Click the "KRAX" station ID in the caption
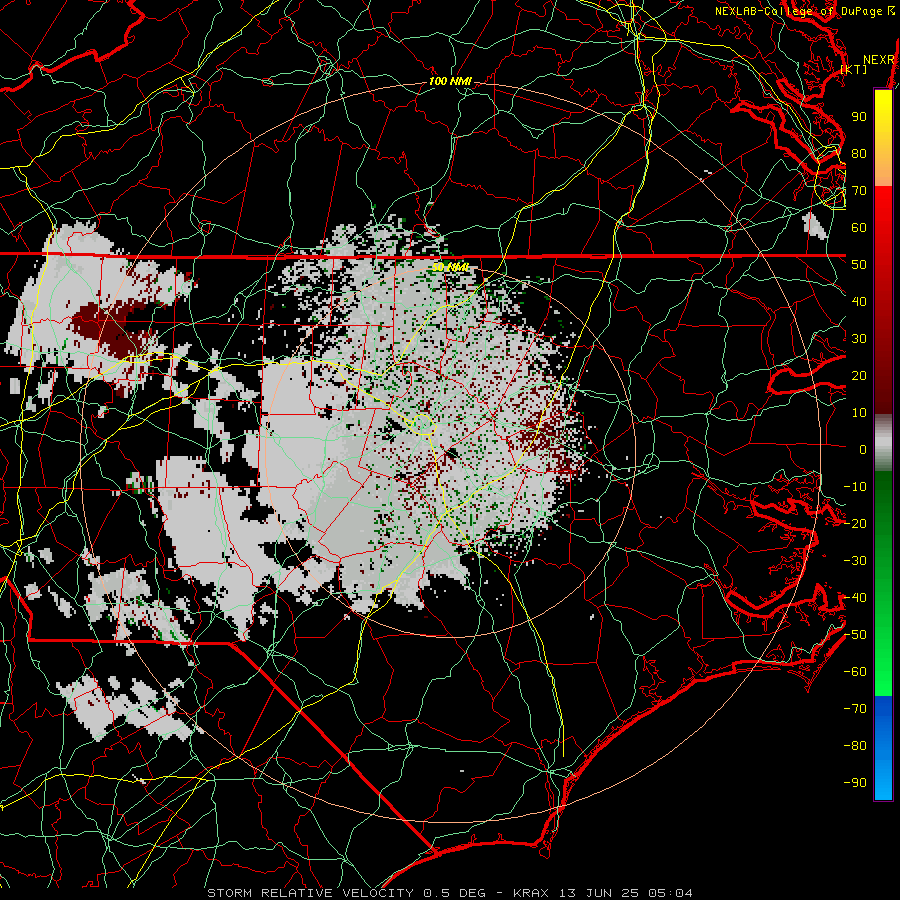 coord(531,893)
